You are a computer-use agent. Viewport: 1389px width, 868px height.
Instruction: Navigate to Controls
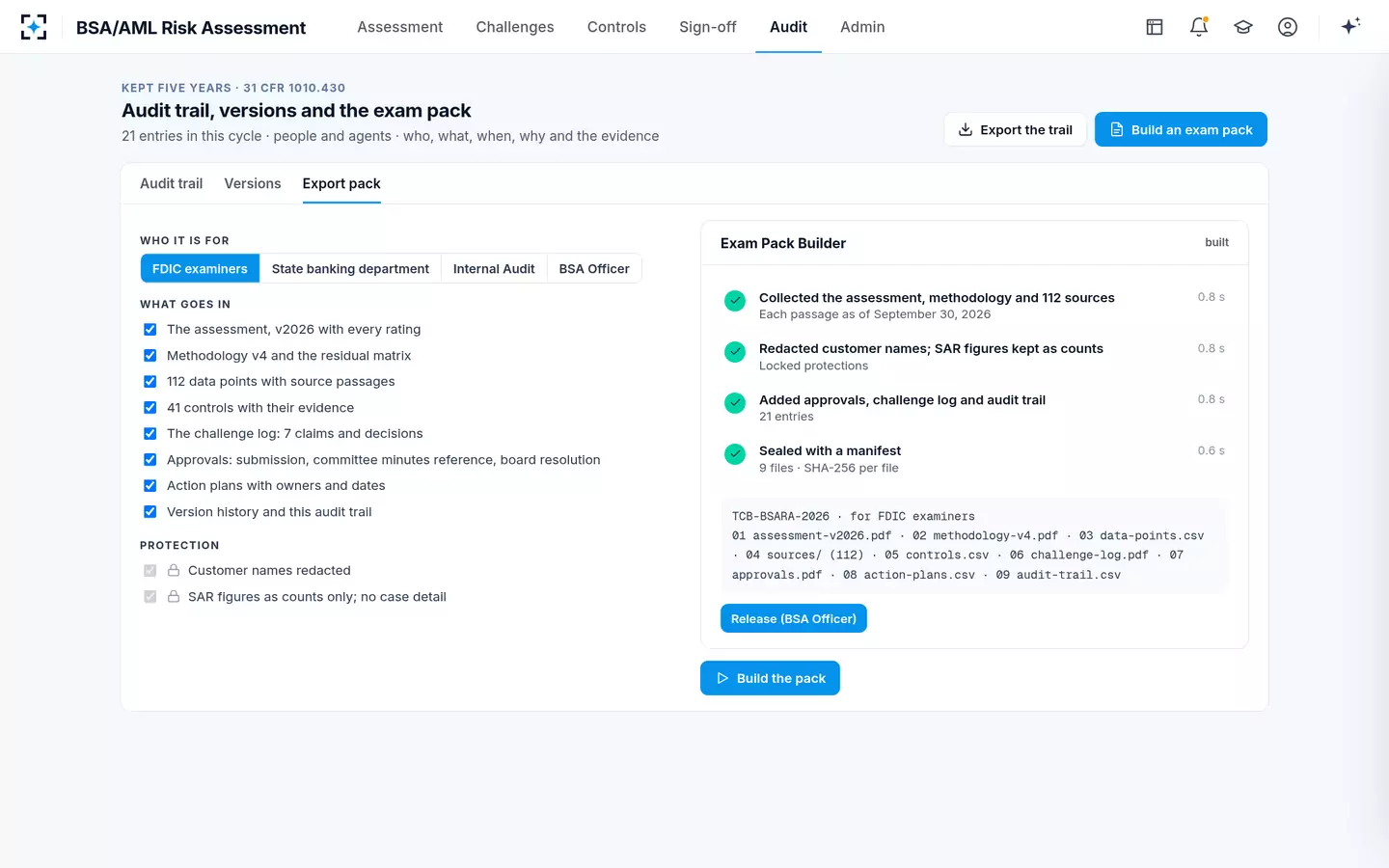[x=616, y=27]
